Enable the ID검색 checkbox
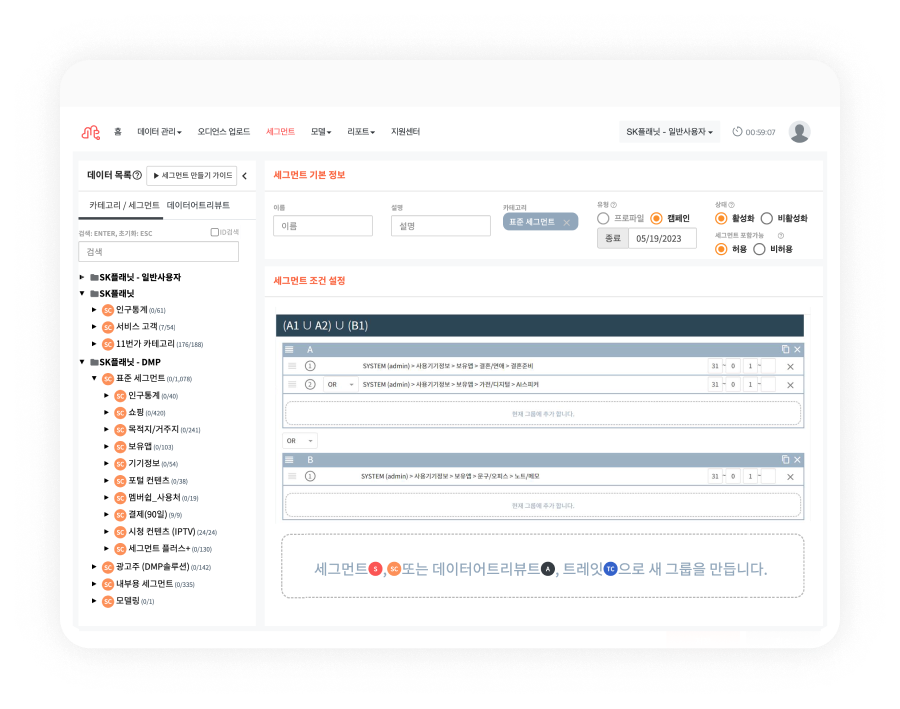 214,232
